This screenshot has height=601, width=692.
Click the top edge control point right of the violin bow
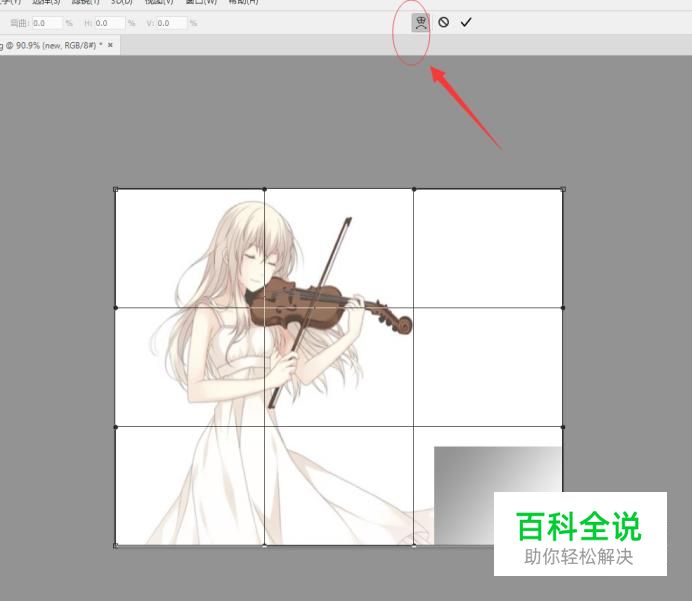414,189
